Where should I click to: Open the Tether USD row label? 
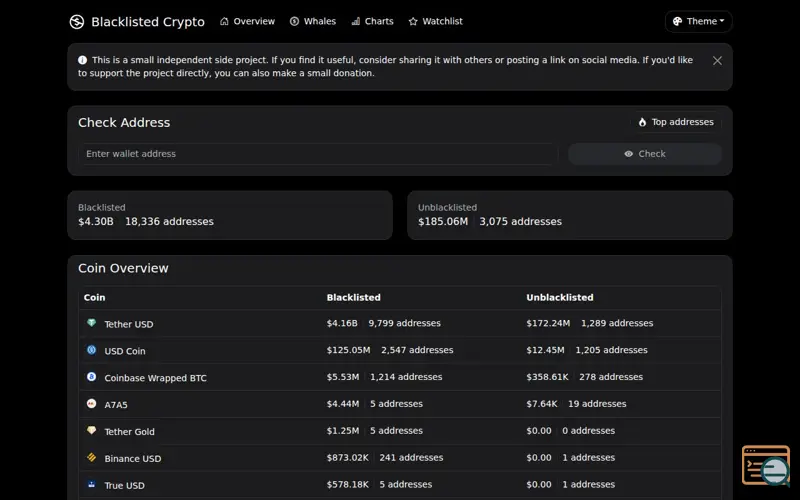click(129, 324)
